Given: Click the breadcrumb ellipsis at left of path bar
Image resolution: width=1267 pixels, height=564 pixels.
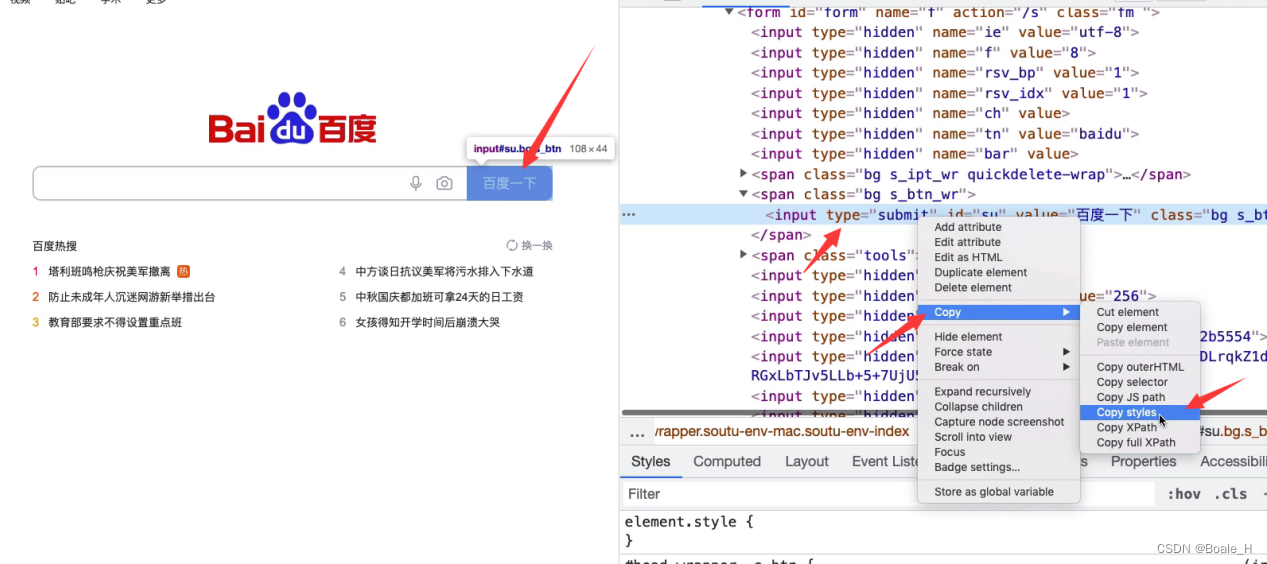Looking at the screenshot, I should coord(637,433).
